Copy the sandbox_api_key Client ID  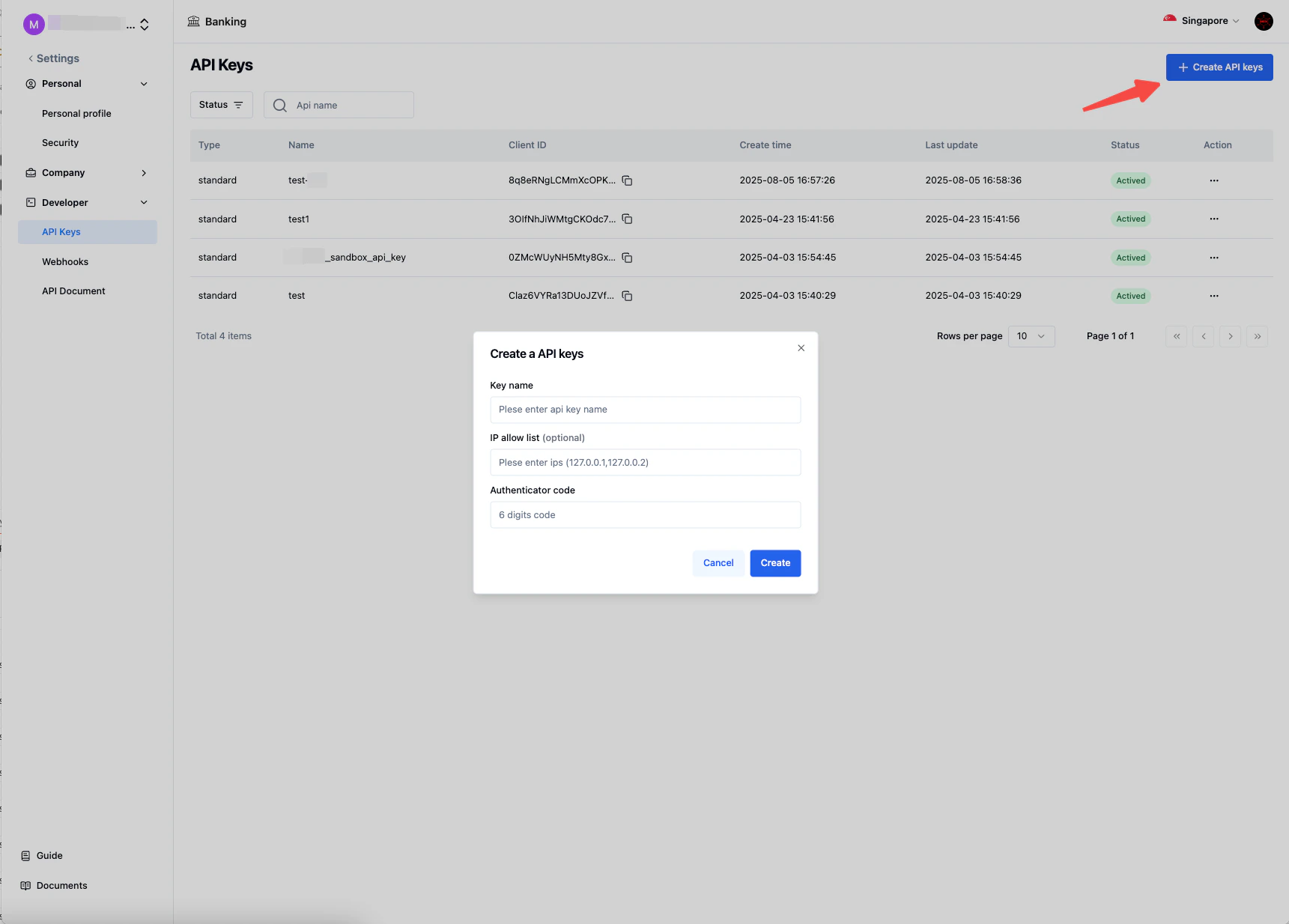click(x=627, y=258)
